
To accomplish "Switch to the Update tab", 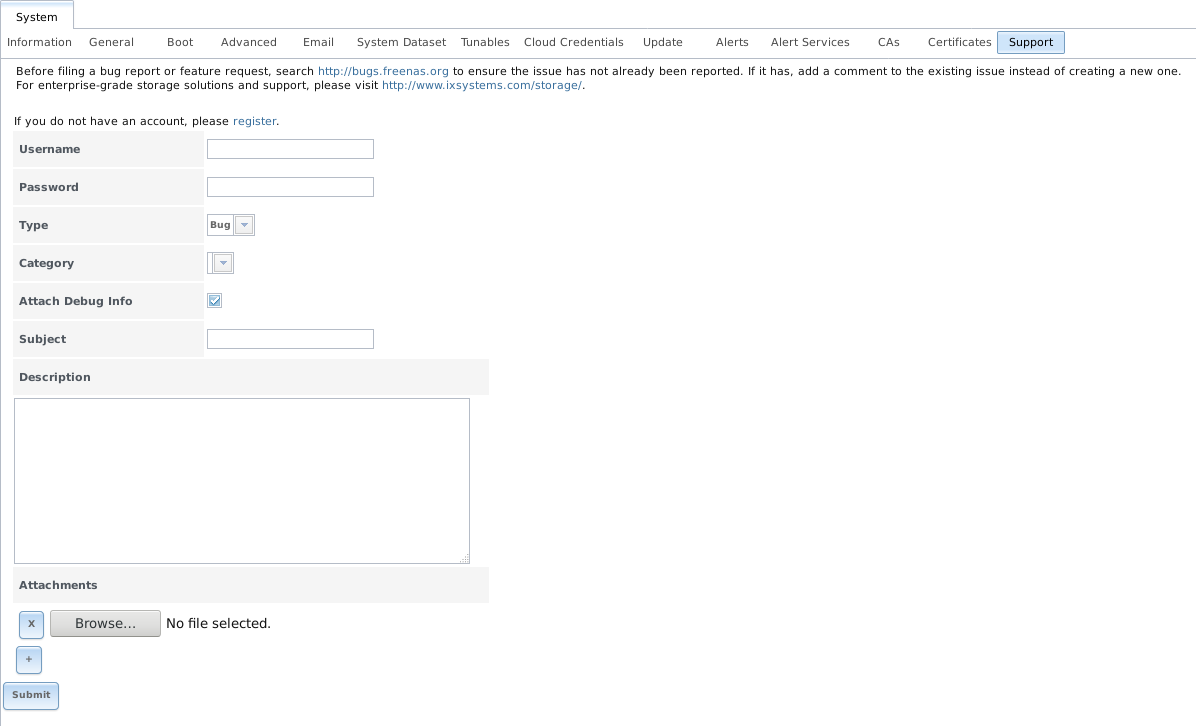I will 662,42.
